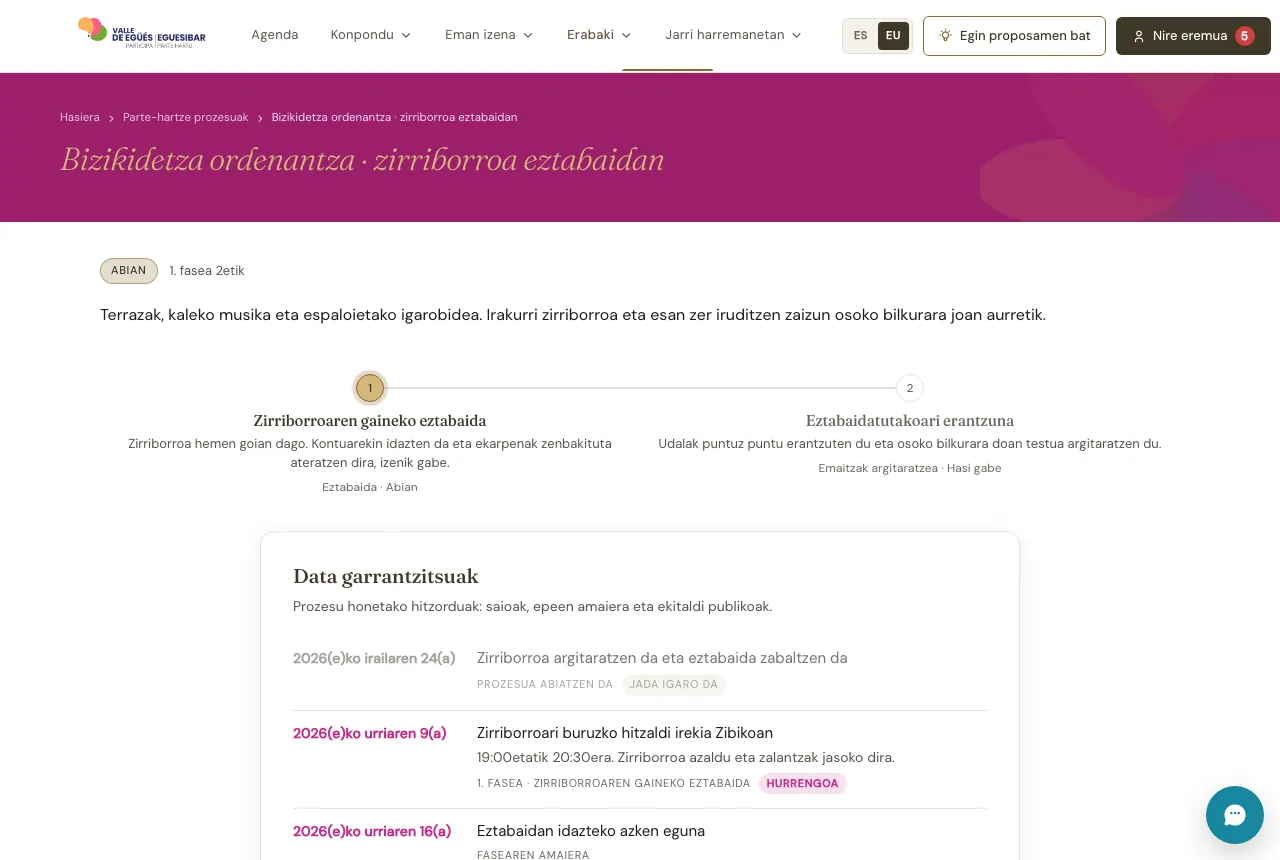Go to Hasiera breadcrumb link
Viewport: 1280px width, 860px height.
coord(80,117)
